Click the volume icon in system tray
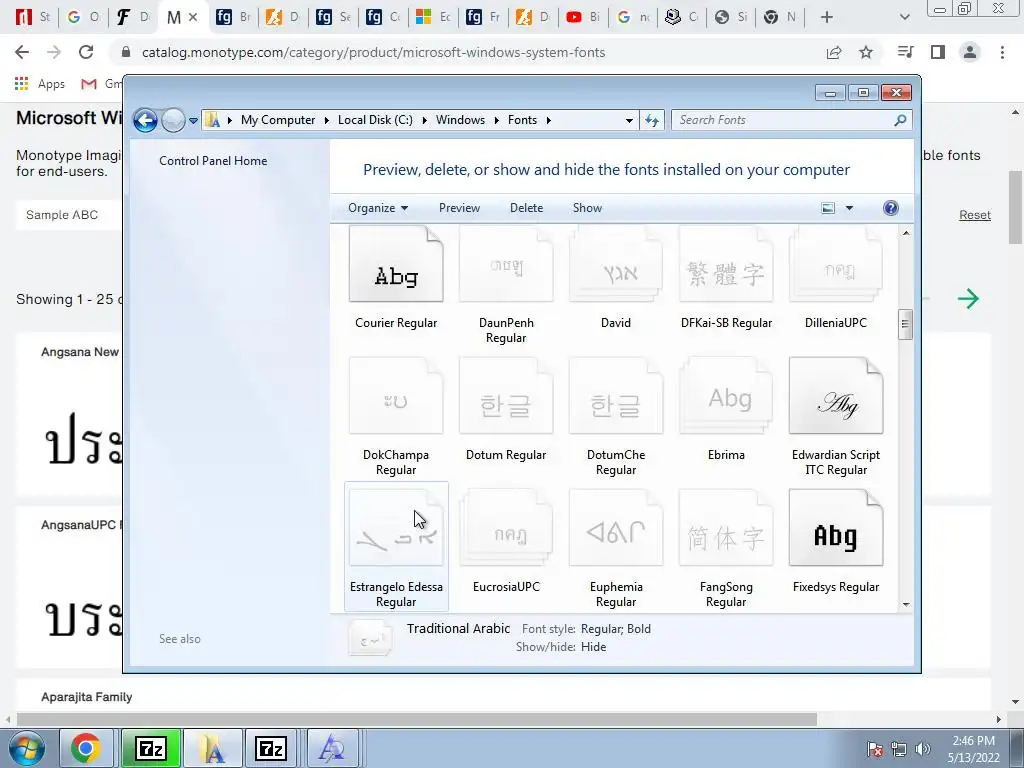This screenshot has height=768, width=1024. 923,749
